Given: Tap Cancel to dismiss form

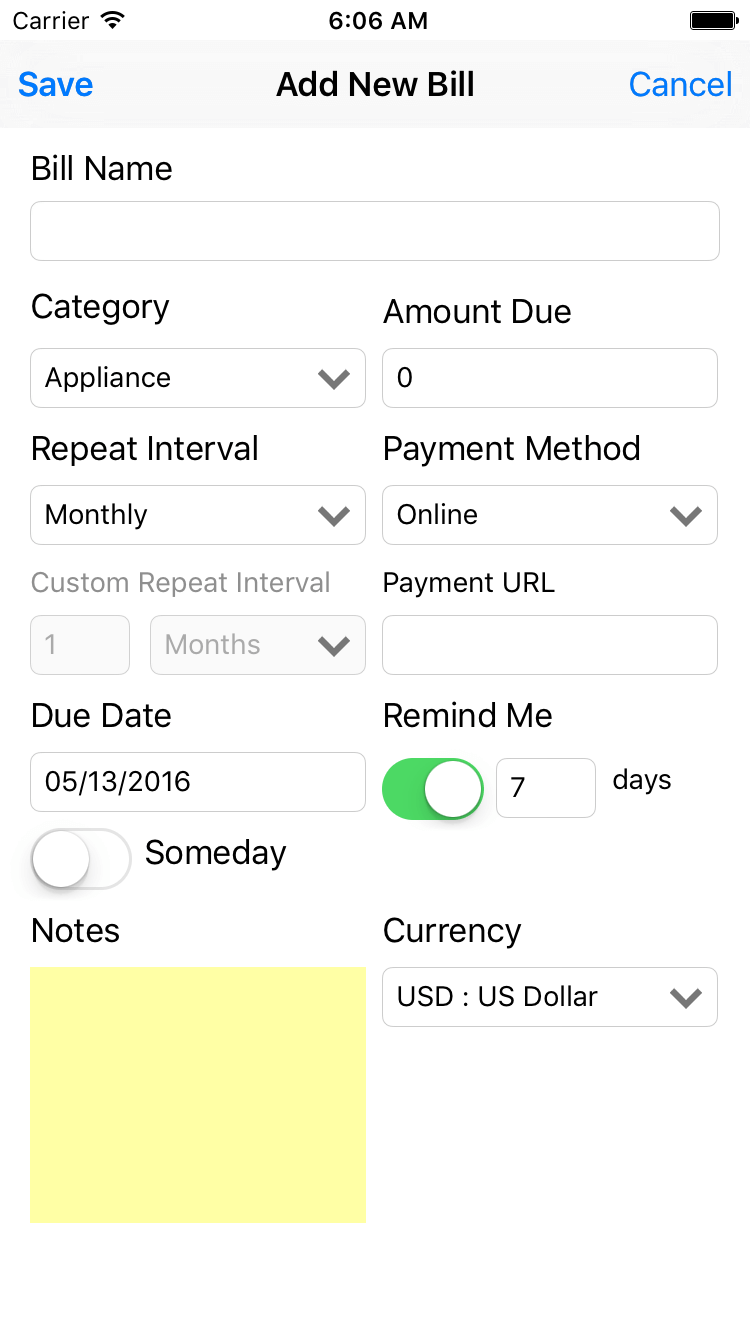Looking at the screenshot, I should 680,85.
